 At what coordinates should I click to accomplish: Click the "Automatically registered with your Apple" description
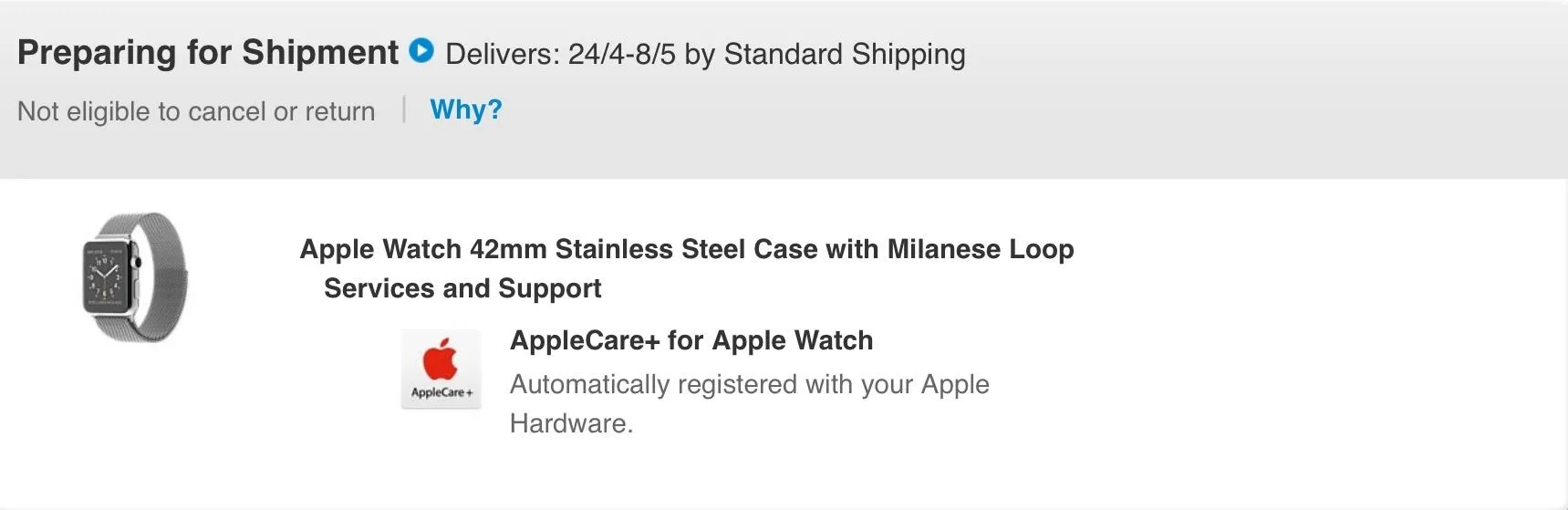click(x=749, y=384)
